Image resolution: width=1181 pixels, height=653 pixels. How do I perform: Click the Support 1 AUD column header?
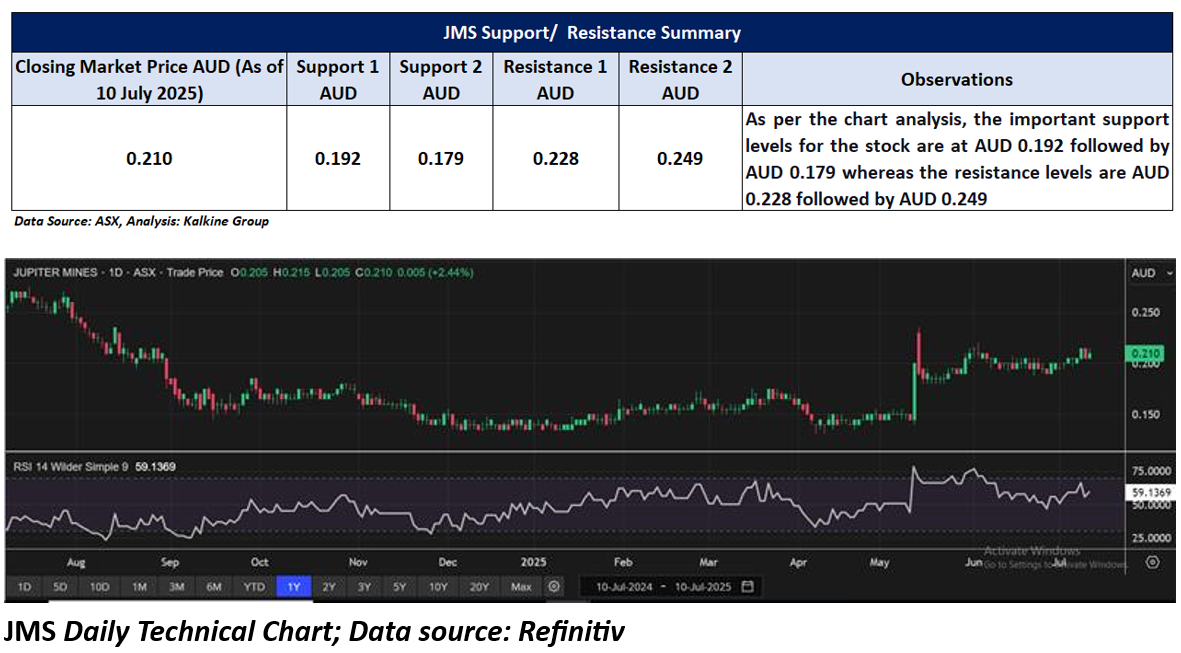(338, 79)
